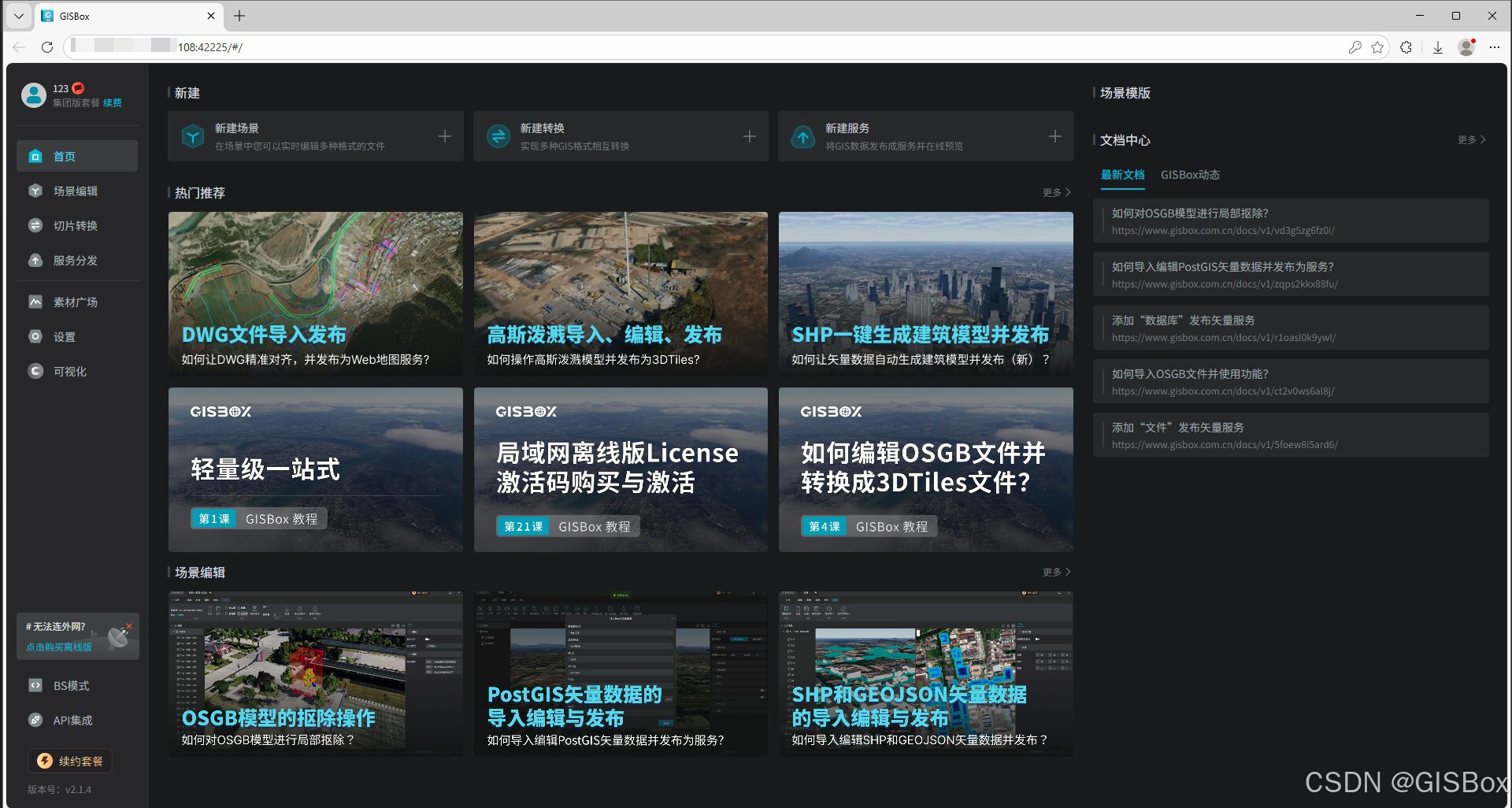
Task: Switch to the GISBox动态 tab
Action: (x=1190, y=175)
